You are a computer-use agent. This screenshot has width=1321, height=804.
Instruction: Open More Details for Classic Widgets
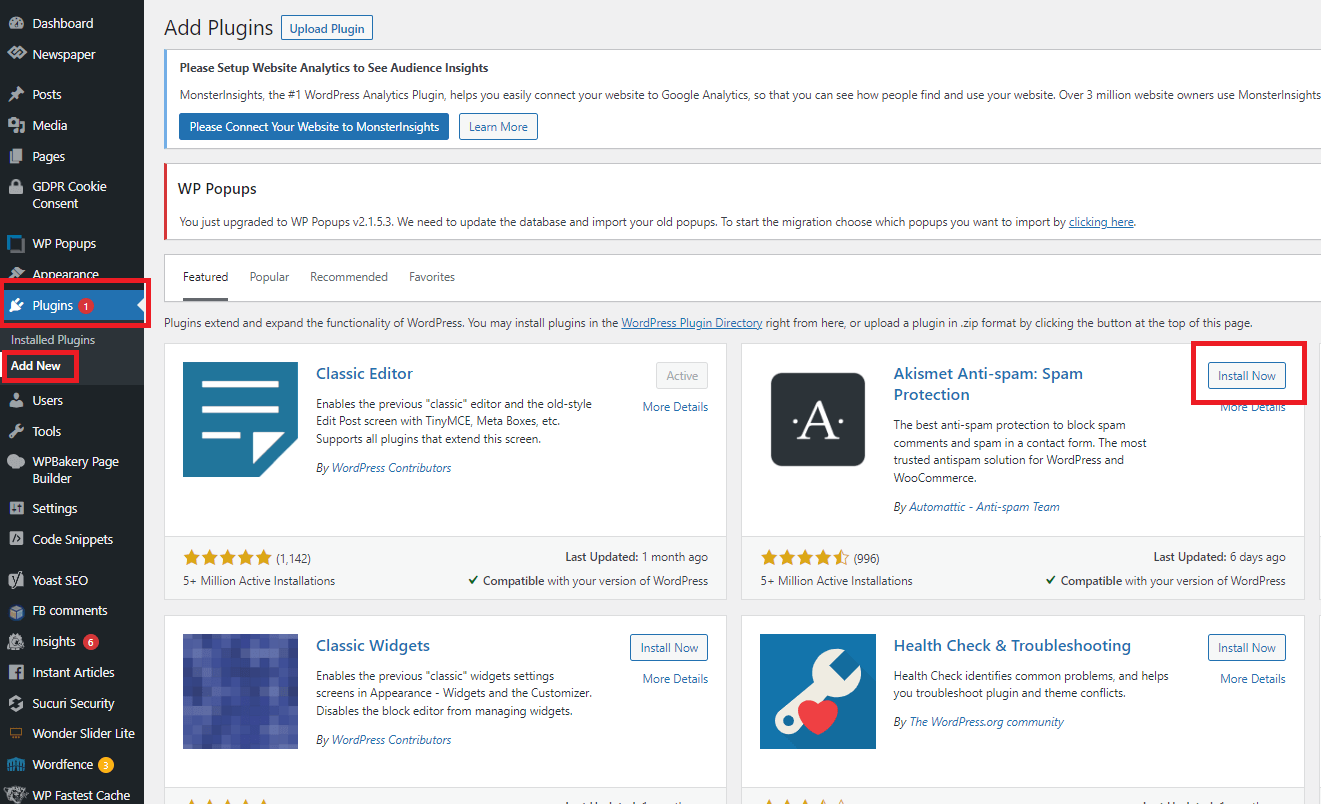[x=675, y=679]
